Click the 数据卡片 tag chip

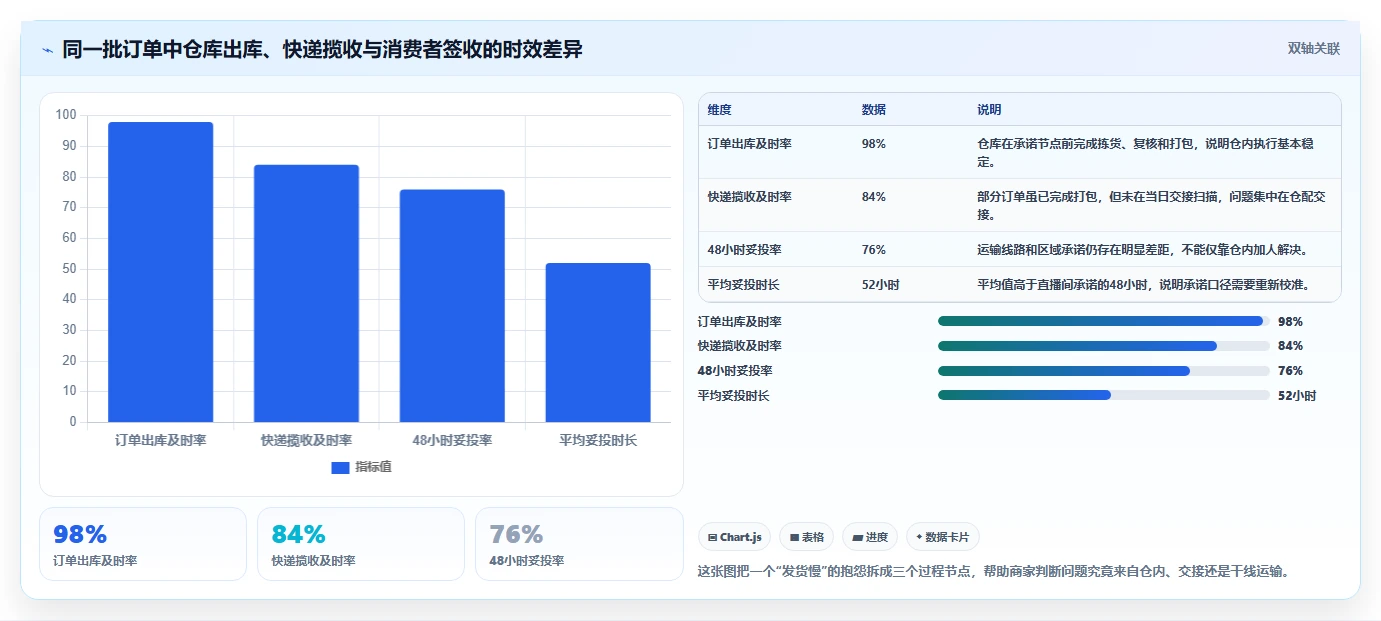[x=943, y=537]
